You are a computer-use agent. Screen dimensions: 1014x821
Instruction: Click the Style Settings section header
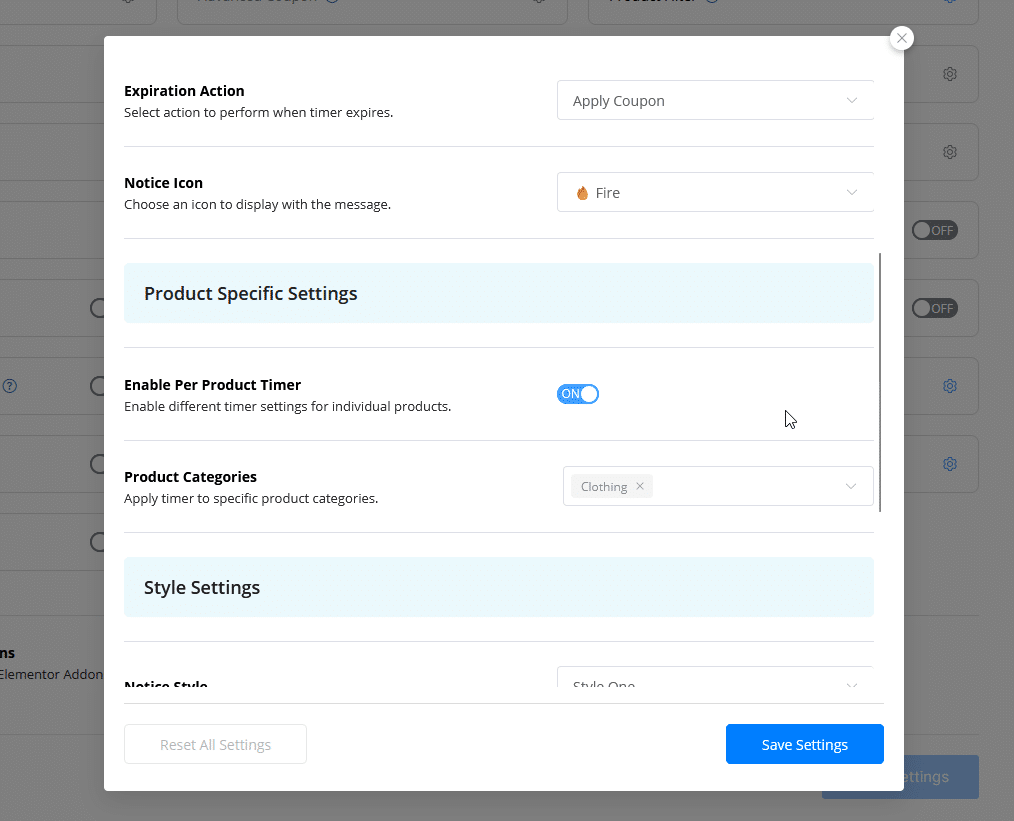click(202, 587)
